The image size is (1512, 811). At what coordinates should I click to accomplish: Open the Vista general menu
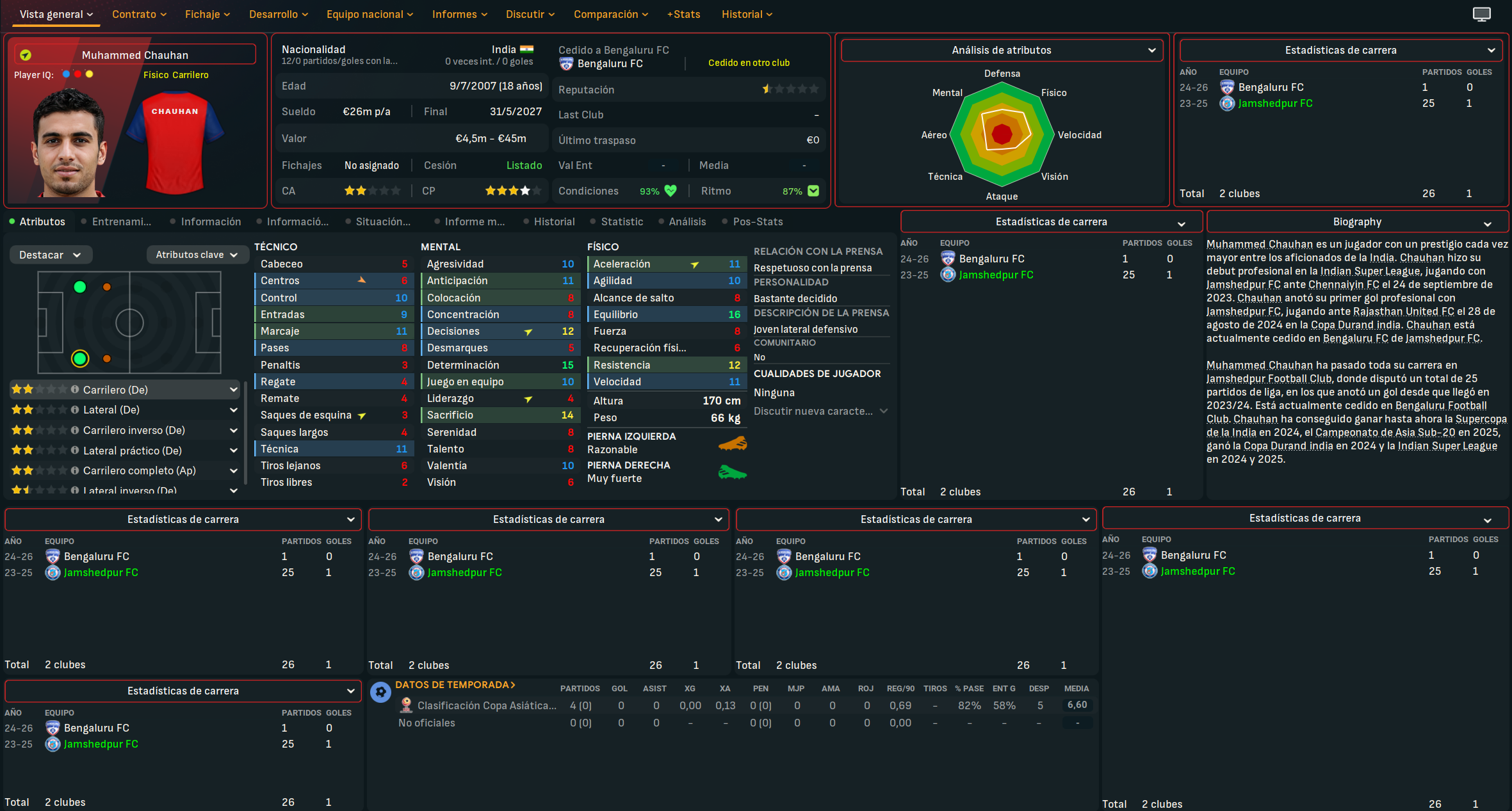pos(56,14)
